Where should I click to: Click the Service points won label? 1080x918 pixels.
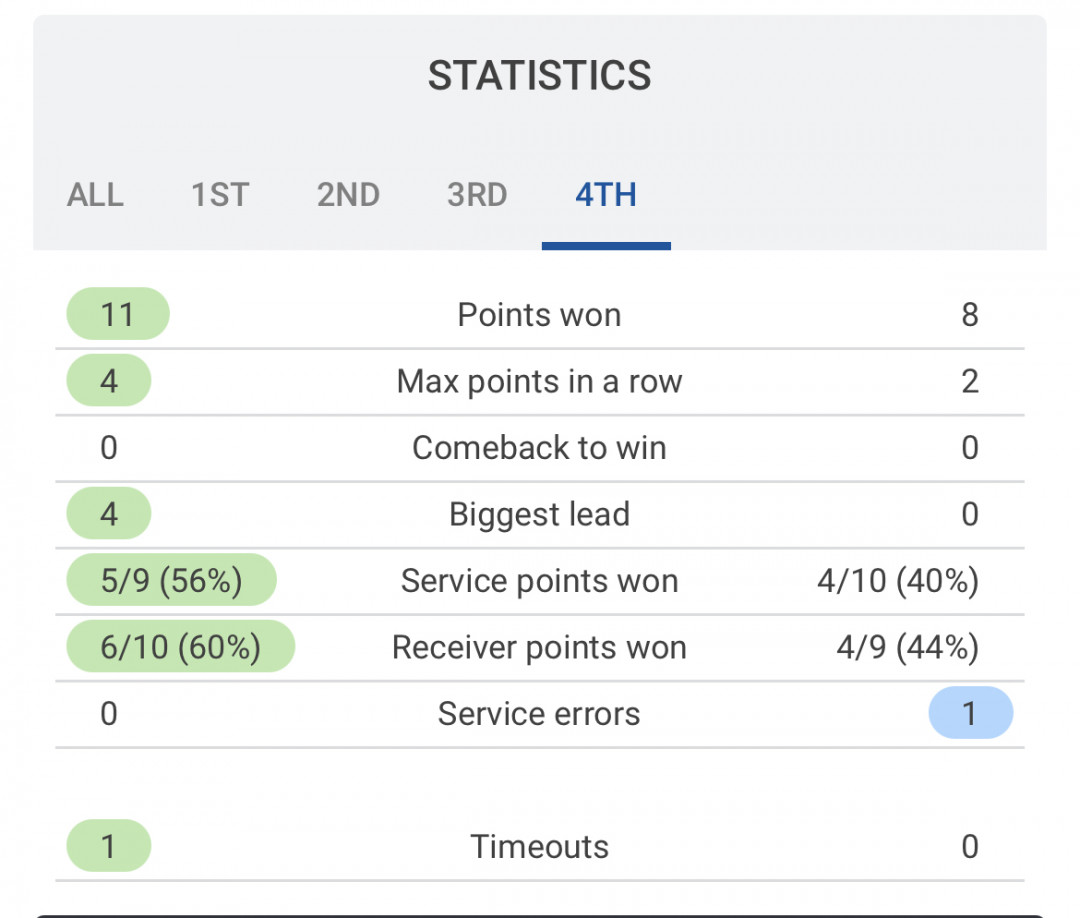[540, 581]
